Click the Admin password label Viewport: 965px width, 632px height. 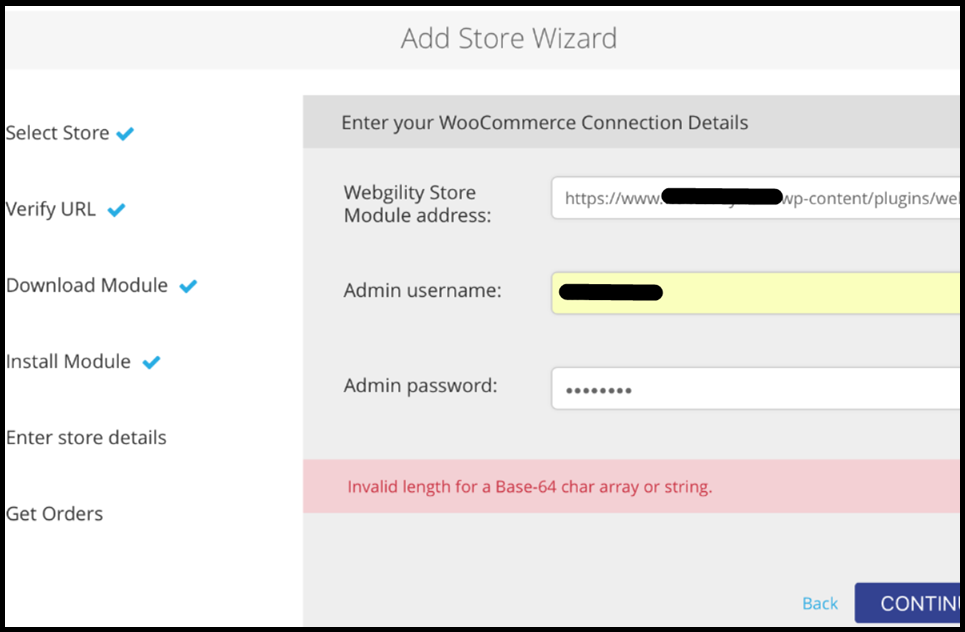pos(420,385)
